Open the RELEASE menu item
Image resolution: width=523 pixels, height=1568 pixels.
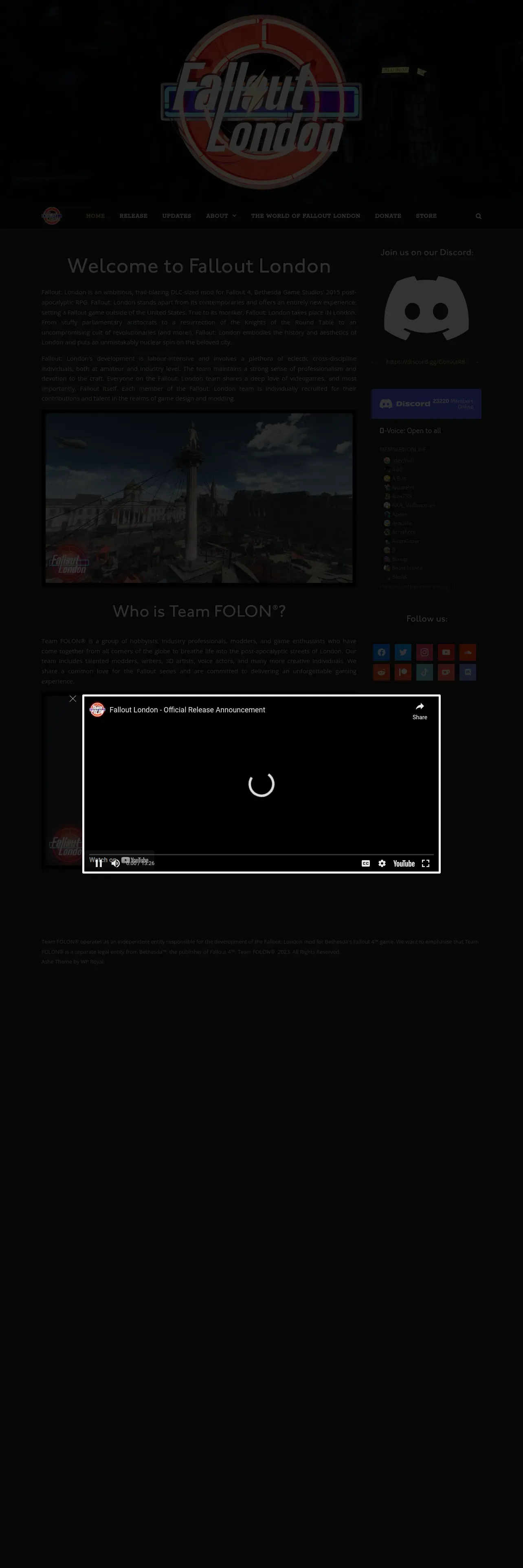click(x=133, y=216)
